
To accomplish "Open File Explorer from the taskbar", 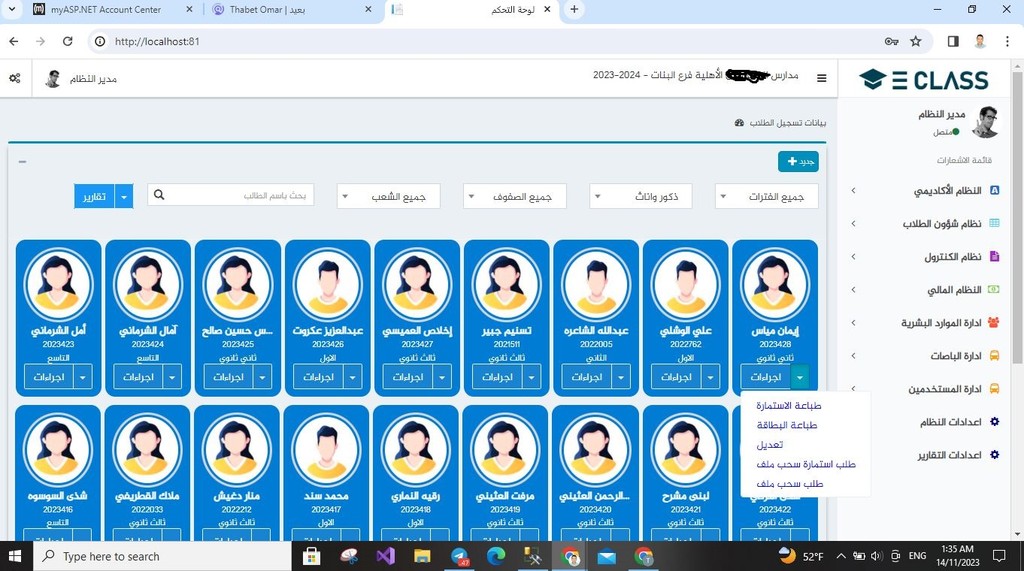I will tap(422, 556).
